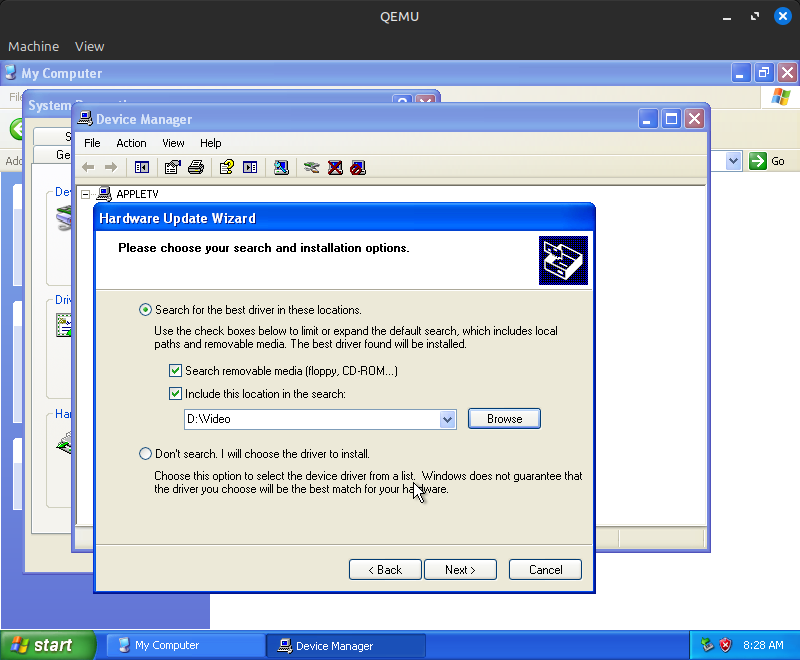Screen dimensions: 800x660
Task: Click the Hardware Update Wizard title bar
Action: 344,218
